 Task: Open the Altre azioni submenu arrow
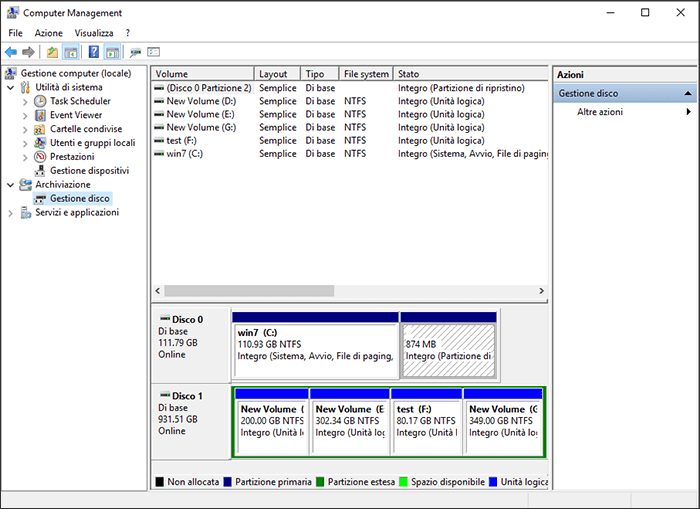(689, 112)
